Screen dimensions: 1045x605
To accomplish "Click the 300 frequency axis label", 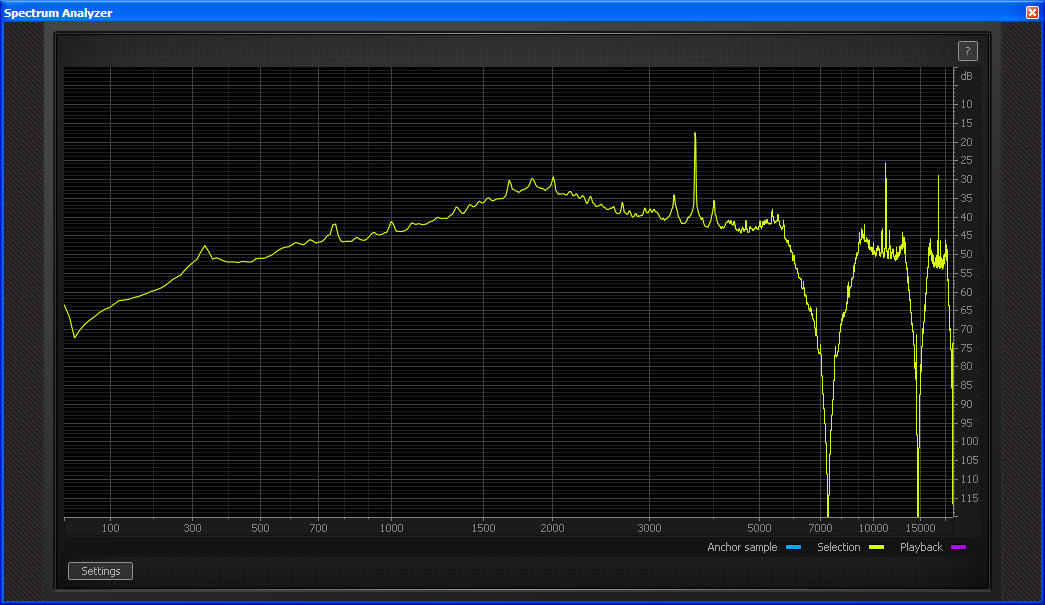I will tap(192, 528).
